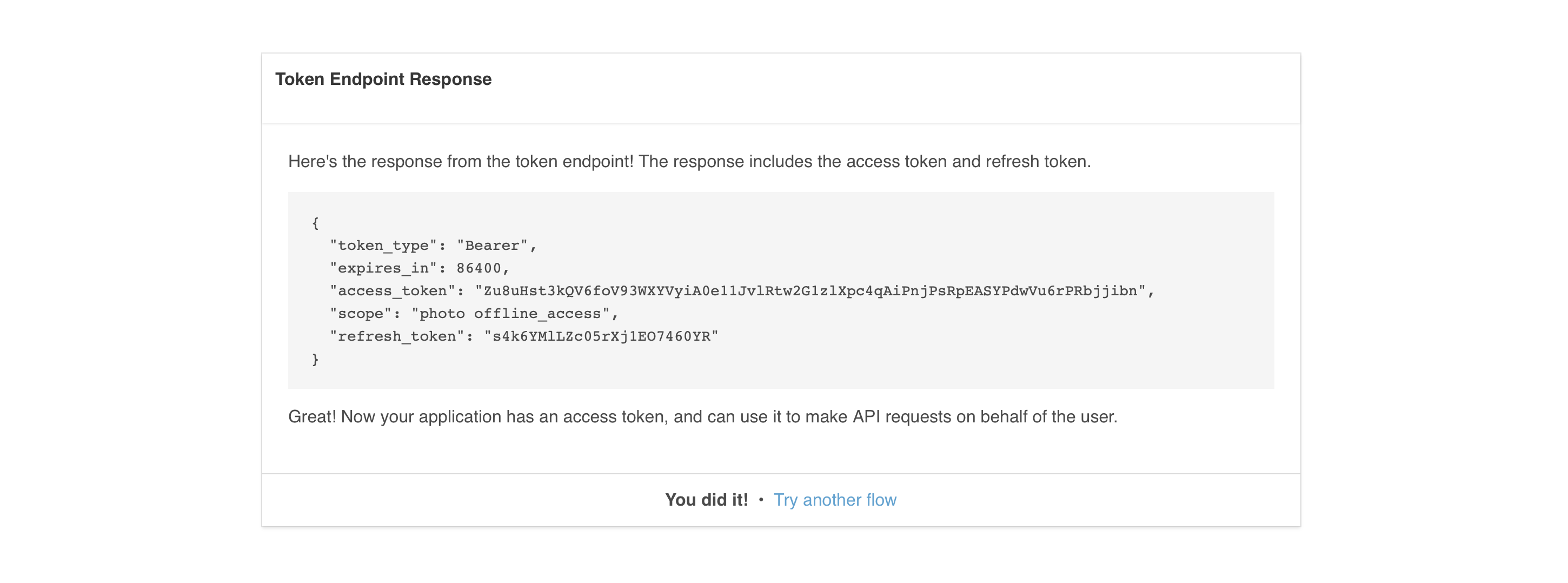
Task: Click the "You did it!" text
Action: pyautogui.click(x=706, y=500)
